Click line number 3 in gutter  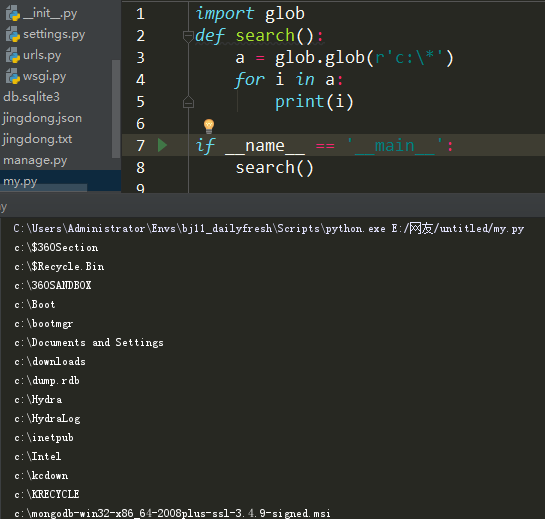(140, 58)
